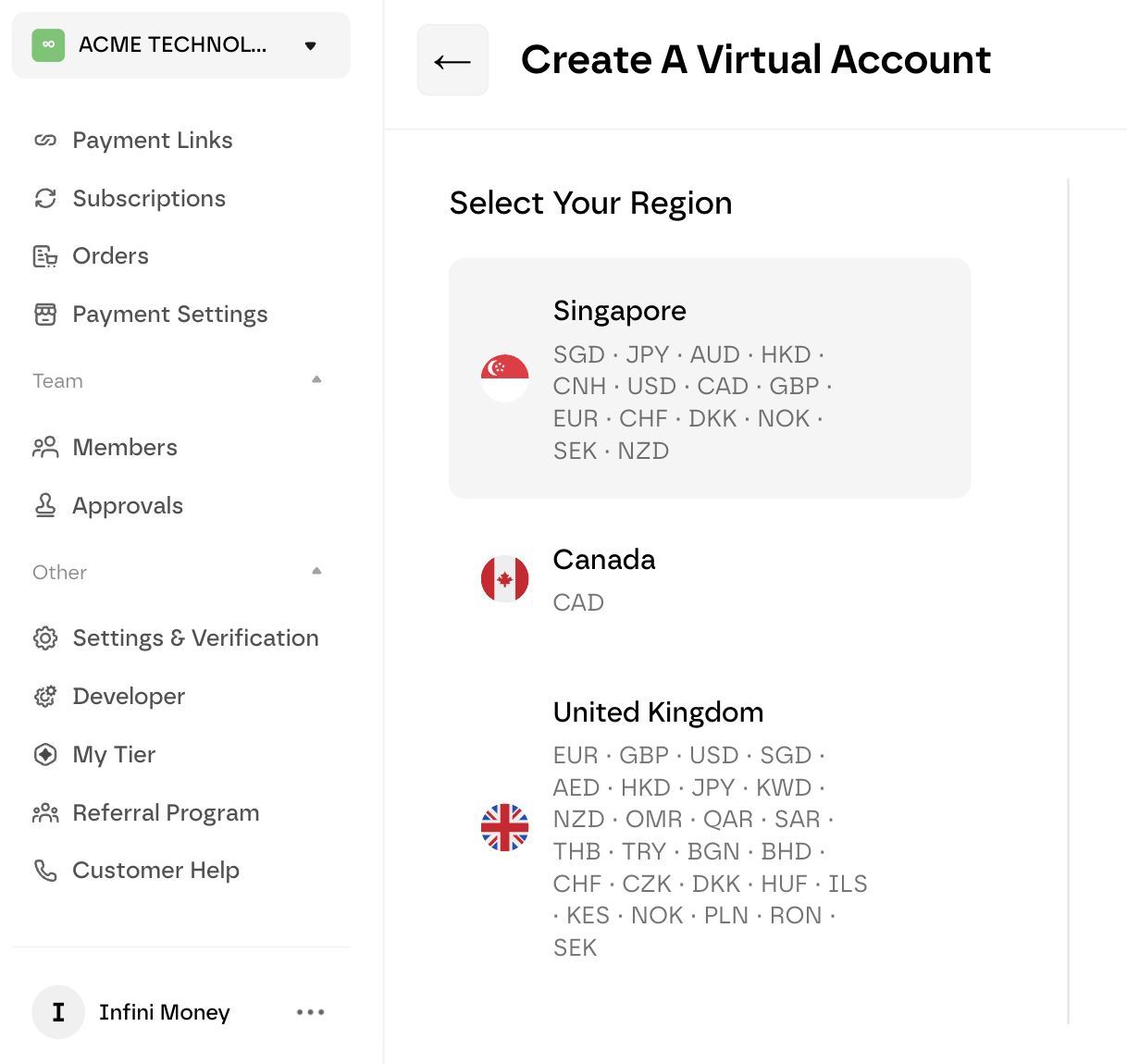Image resolution: width=1127 pixels, height=1064 pixels.
Task: Select the Customer Help phone icon
Action: 44,871
